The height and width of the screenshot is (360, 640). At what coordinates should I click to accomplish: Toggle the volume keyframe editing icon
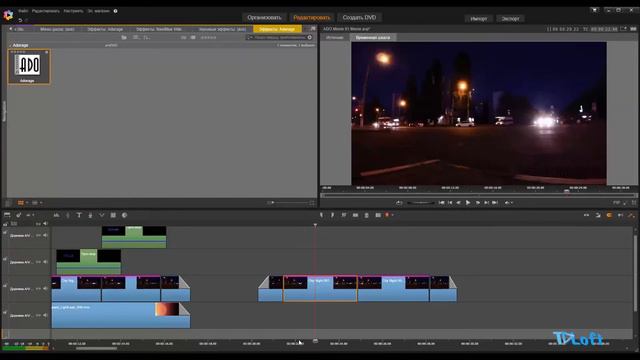click(620, 215)
